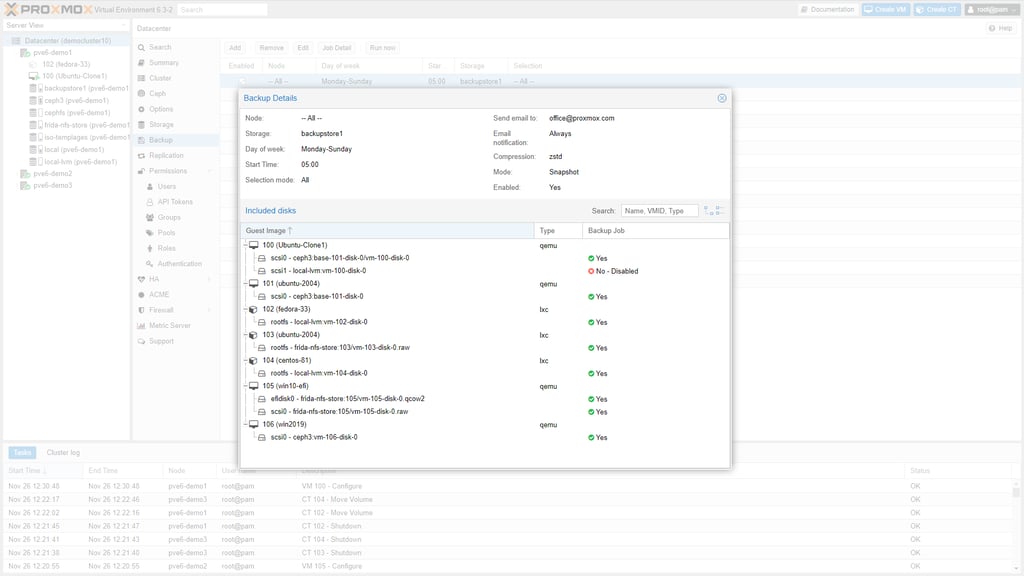Open the Firewall panel
The image size is (1024, 576).
click(158, 309)
